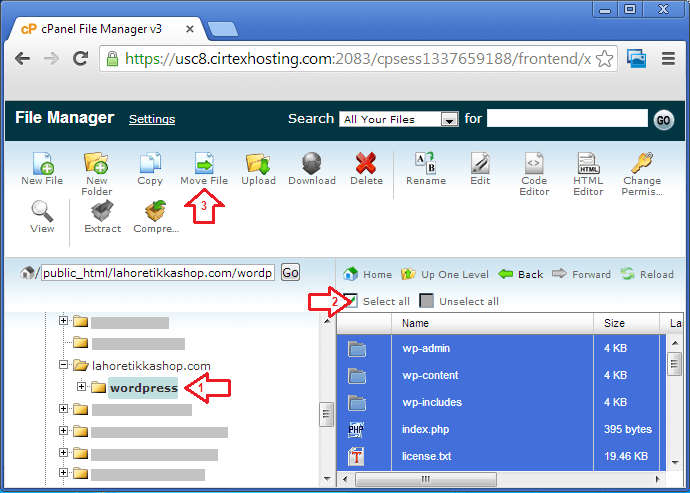This screenshot has width=690, height=493.
Task: Select the Rename tool
Action: coord(425,163)
